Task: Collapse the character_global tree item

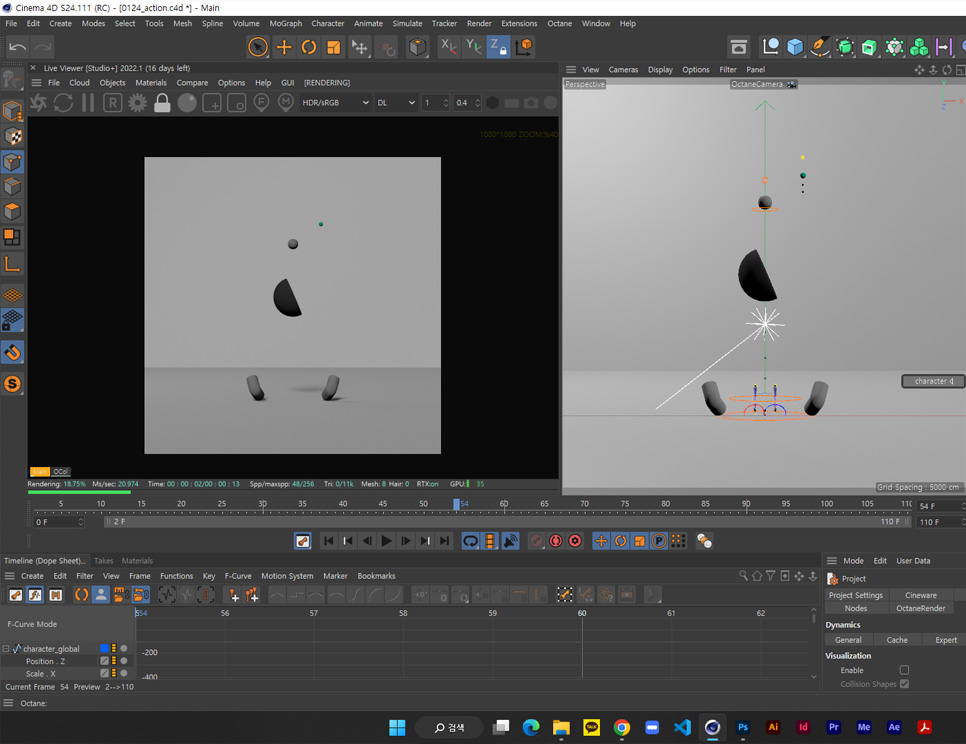Action: coord(6,649)
